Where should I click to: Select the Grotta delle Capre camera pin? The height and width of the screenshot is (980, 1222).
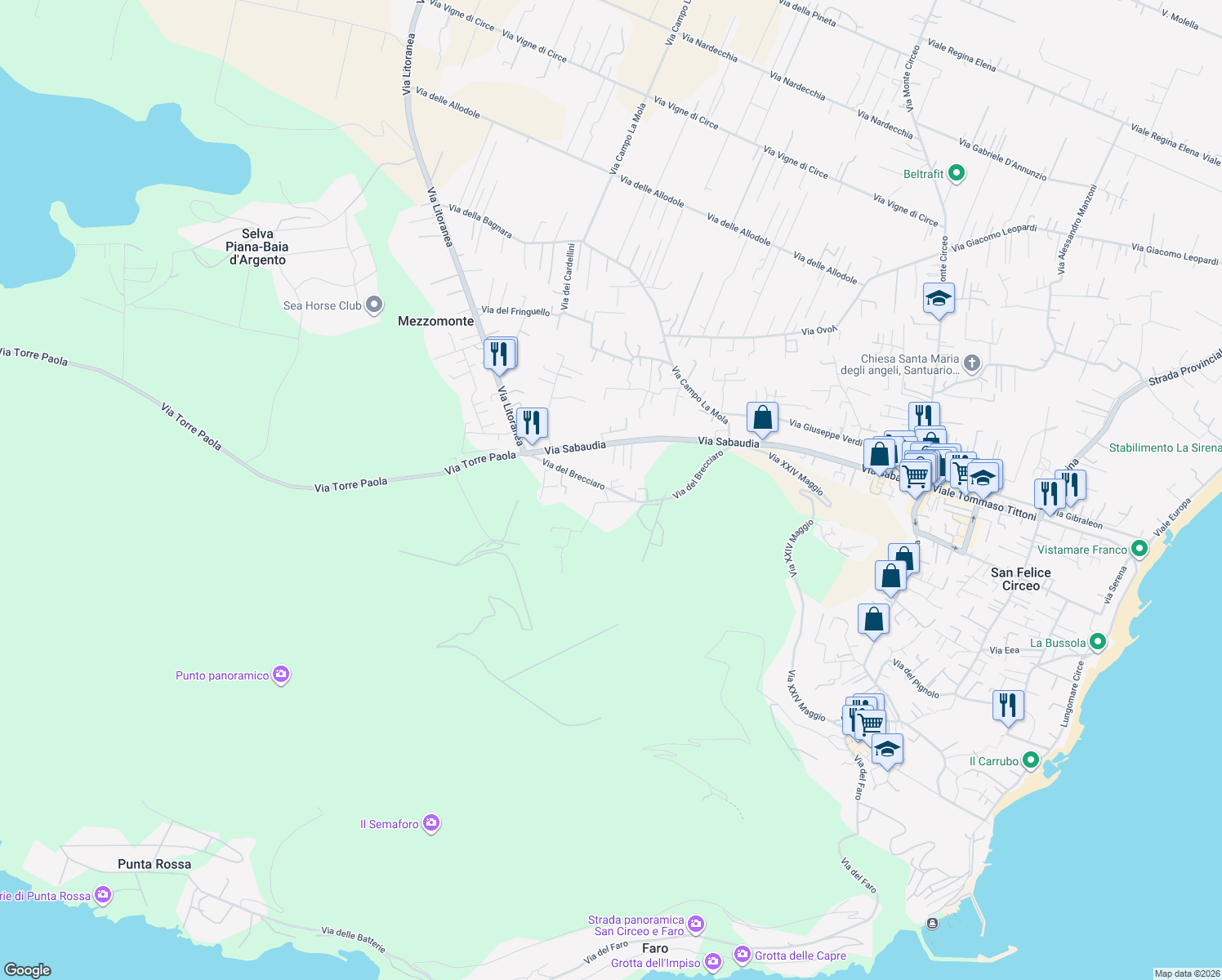click(742, 952)
